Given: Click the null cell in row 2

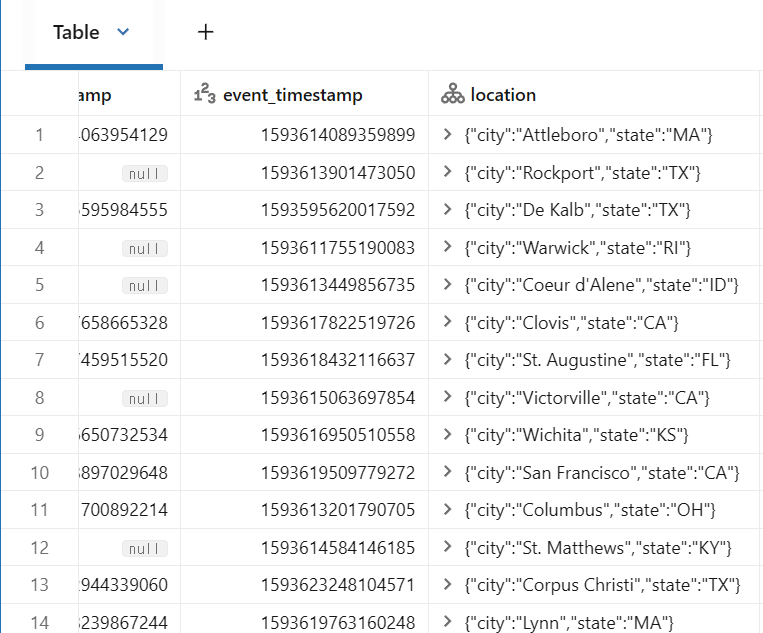Looking at the screenshot, I should pos(145,173).
